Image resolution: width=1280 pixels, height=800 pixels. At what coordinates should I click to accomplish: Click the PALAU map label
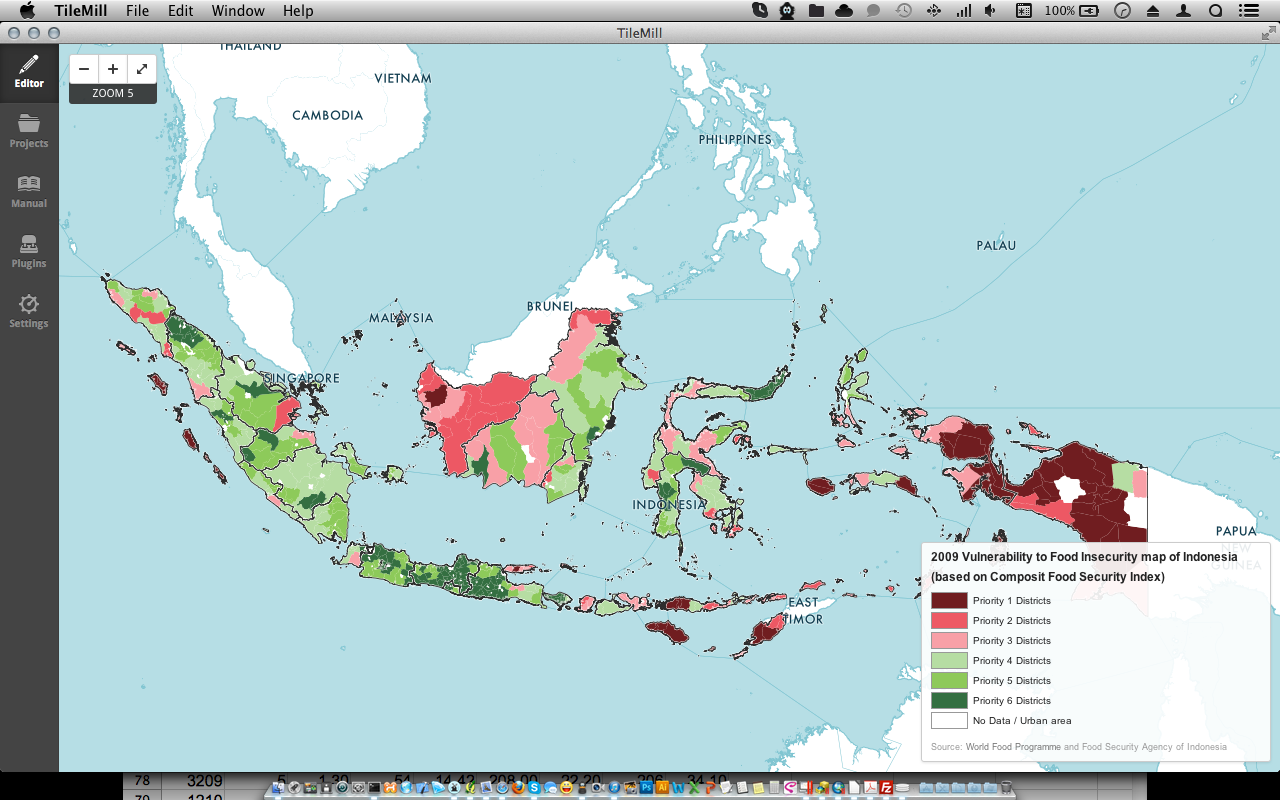996,245
